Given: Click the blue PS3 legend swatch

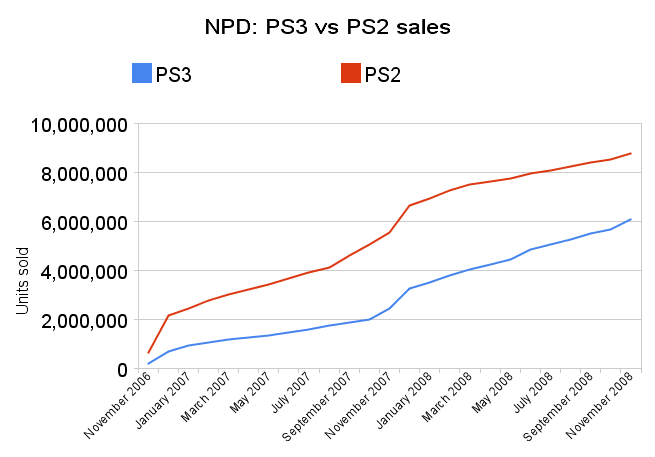Looking at the screenshot, I should pos(142,73).
